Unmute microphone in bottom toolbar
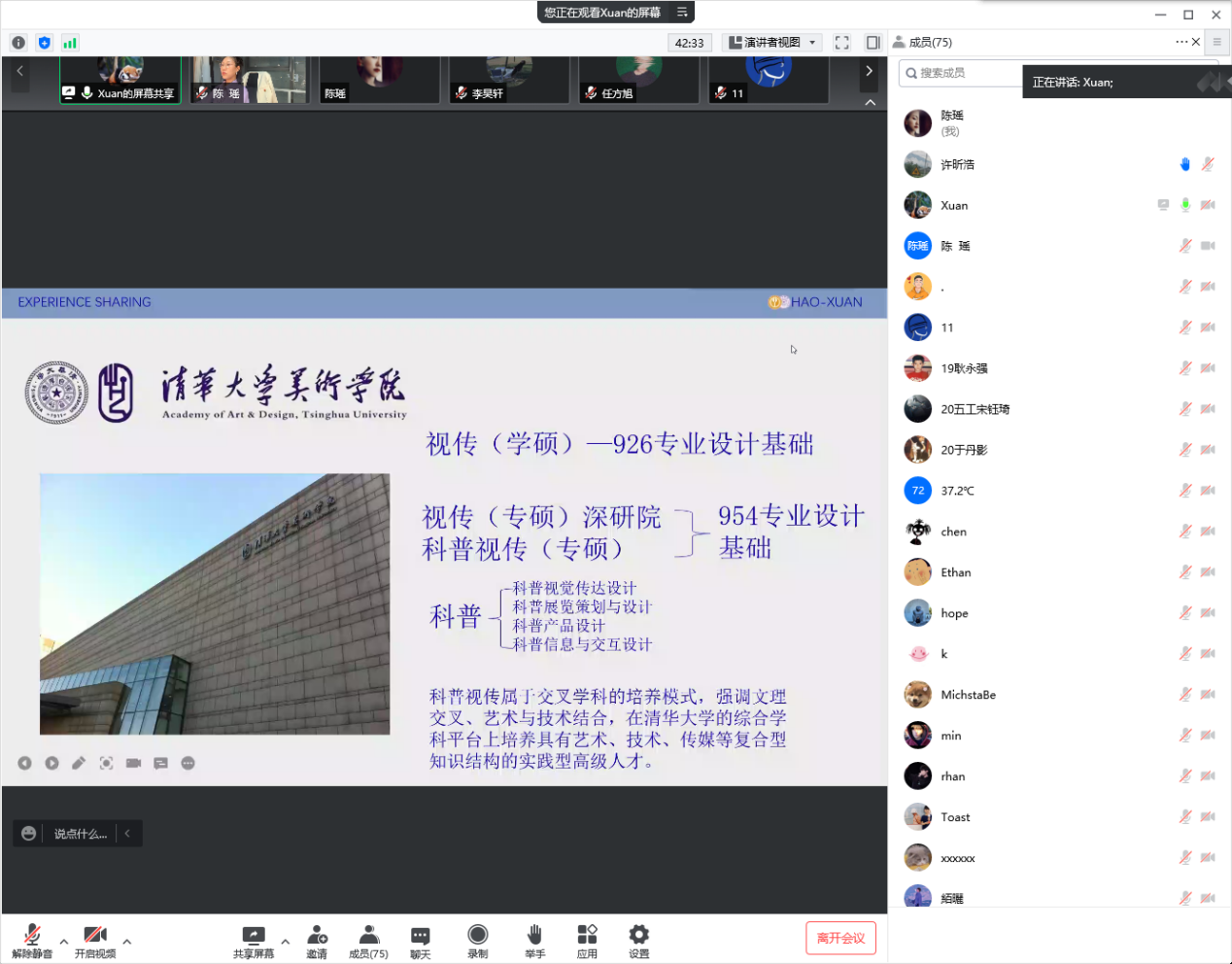The width and height of the screenshot is (1232, 964). coord(32,939)
